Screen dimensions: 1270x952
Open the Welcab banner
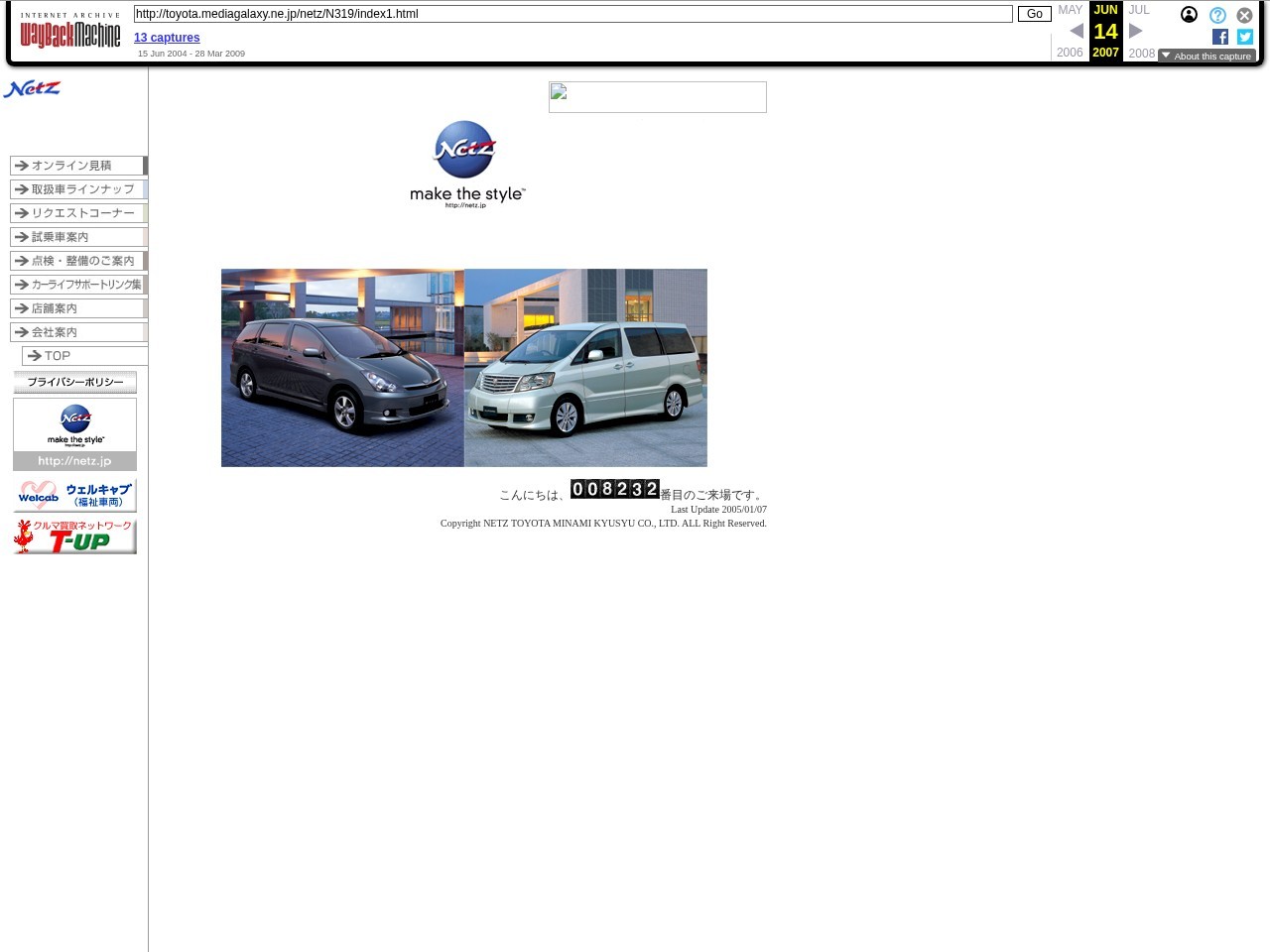click(x=75, y=495)
